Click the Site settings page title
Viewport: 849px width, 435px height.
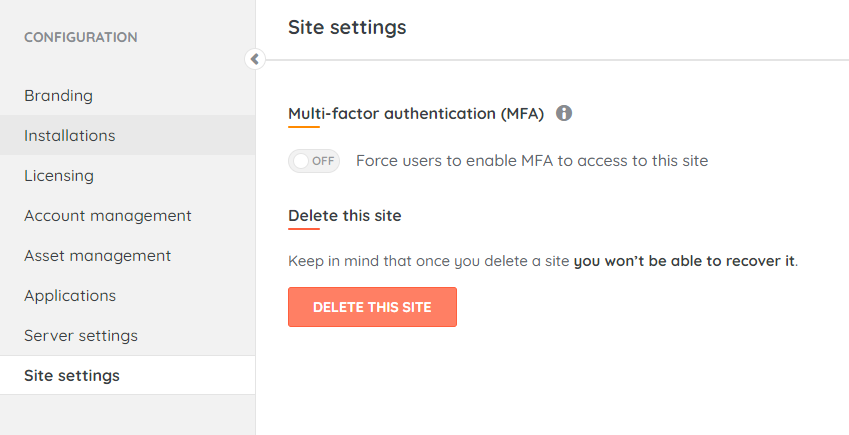pos(347,27)
